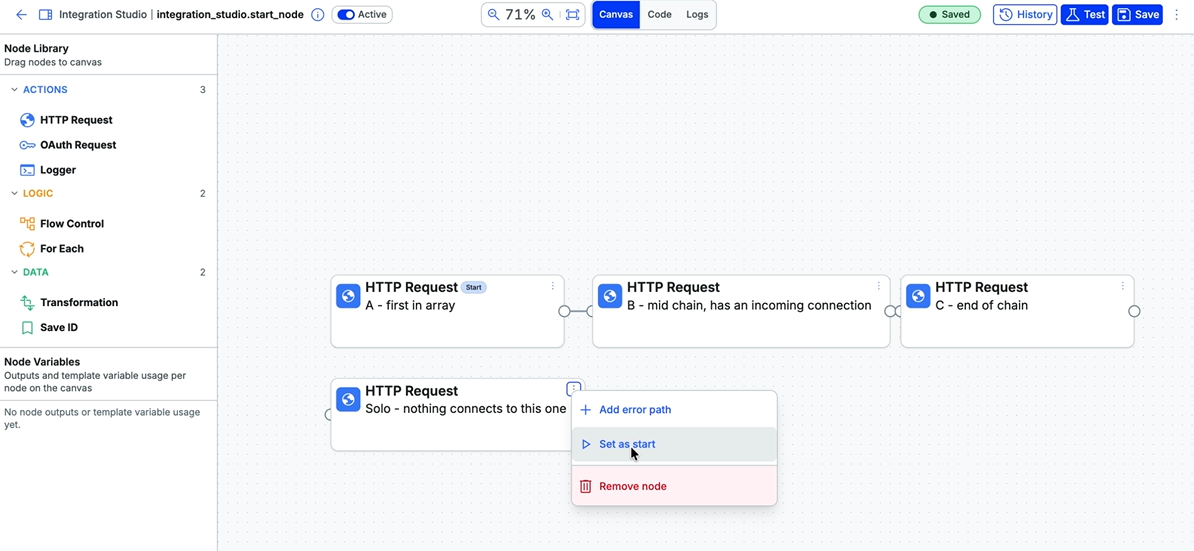
Task: Open kebab menu on node C
Action: (x=1122, y=286)
